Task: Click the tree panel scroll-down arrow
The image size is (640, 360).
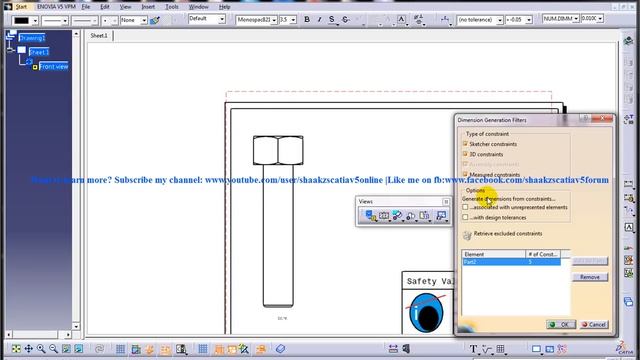Action: click(x=76, y=327)
